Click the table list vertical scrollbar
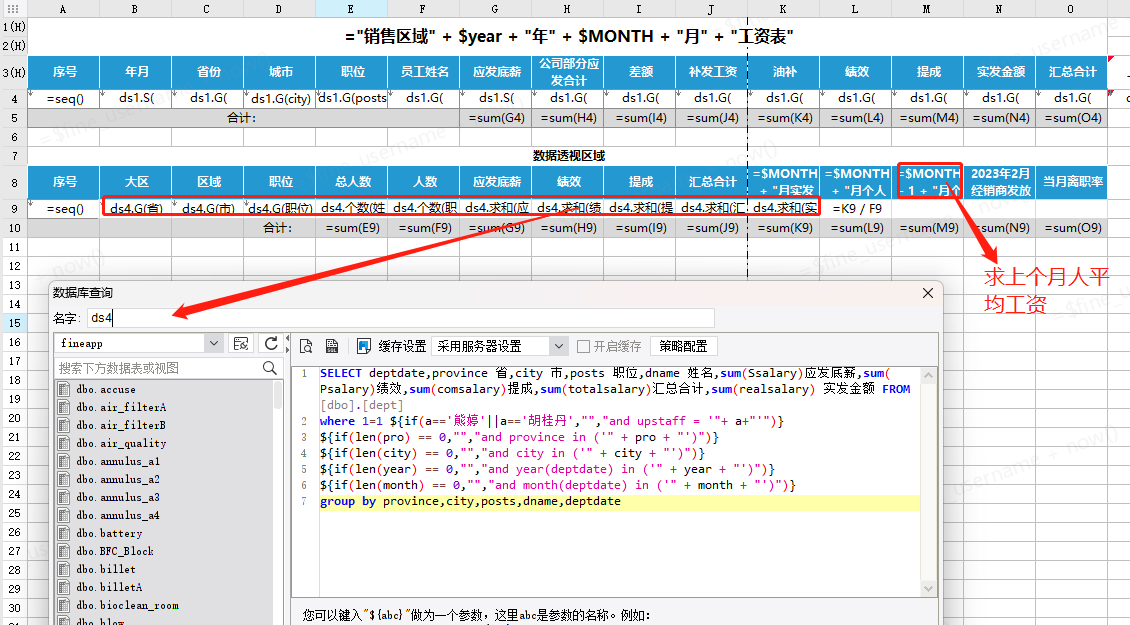Viewport: 1130px width, 625px height. [278, 396]
